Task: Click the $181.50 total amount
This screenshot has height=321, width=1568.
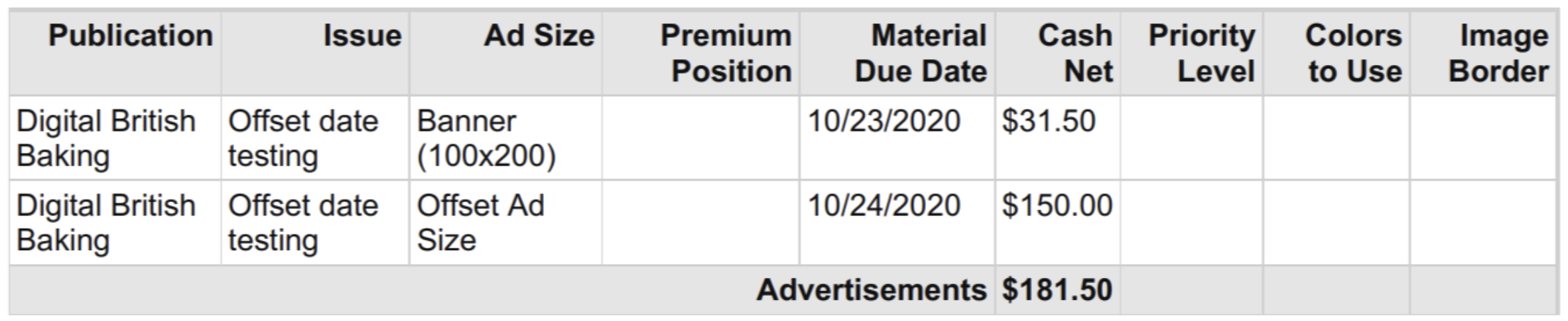Action: click(1057, 290)
